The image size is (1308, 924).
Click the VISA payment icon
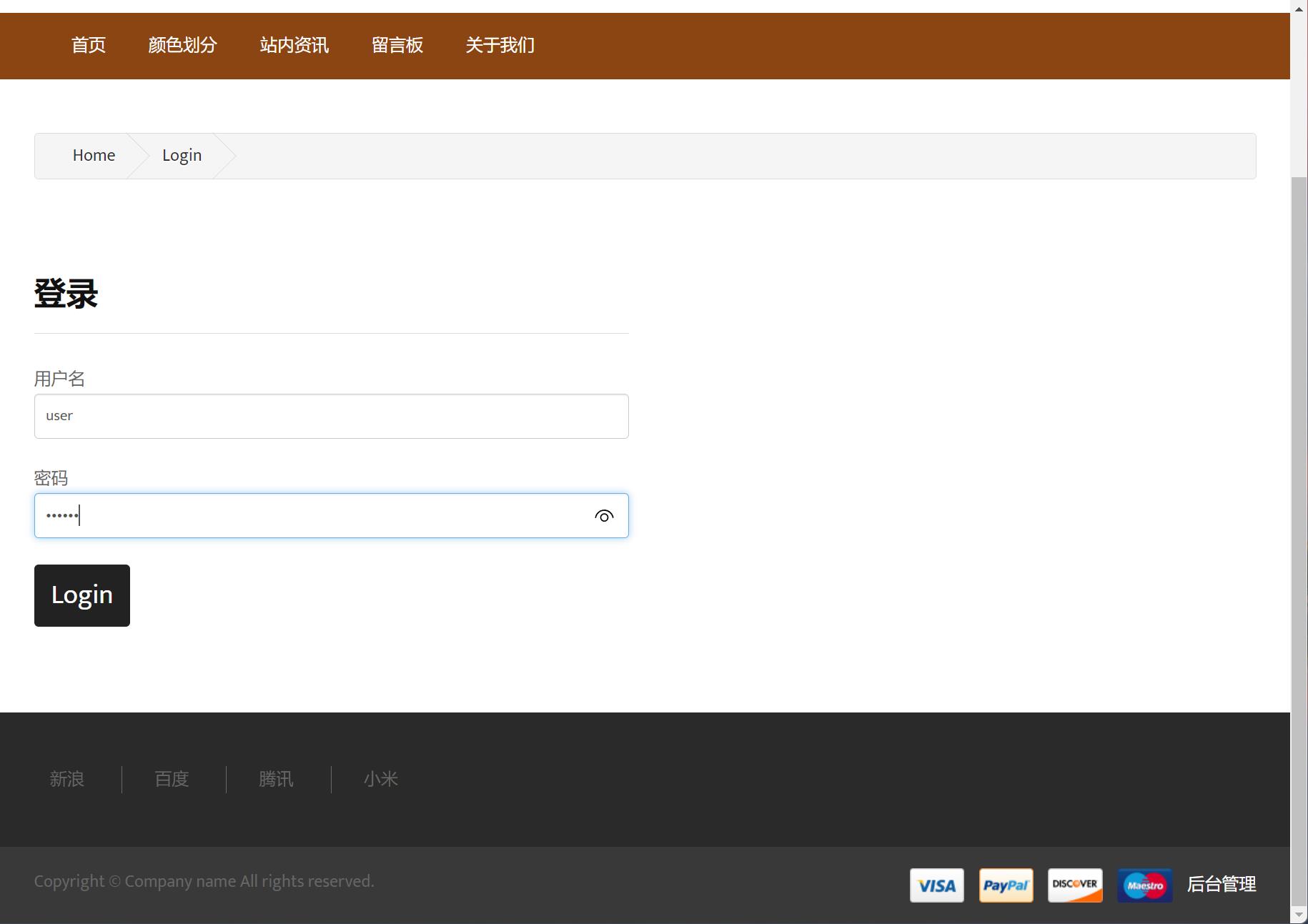[936, 885]
